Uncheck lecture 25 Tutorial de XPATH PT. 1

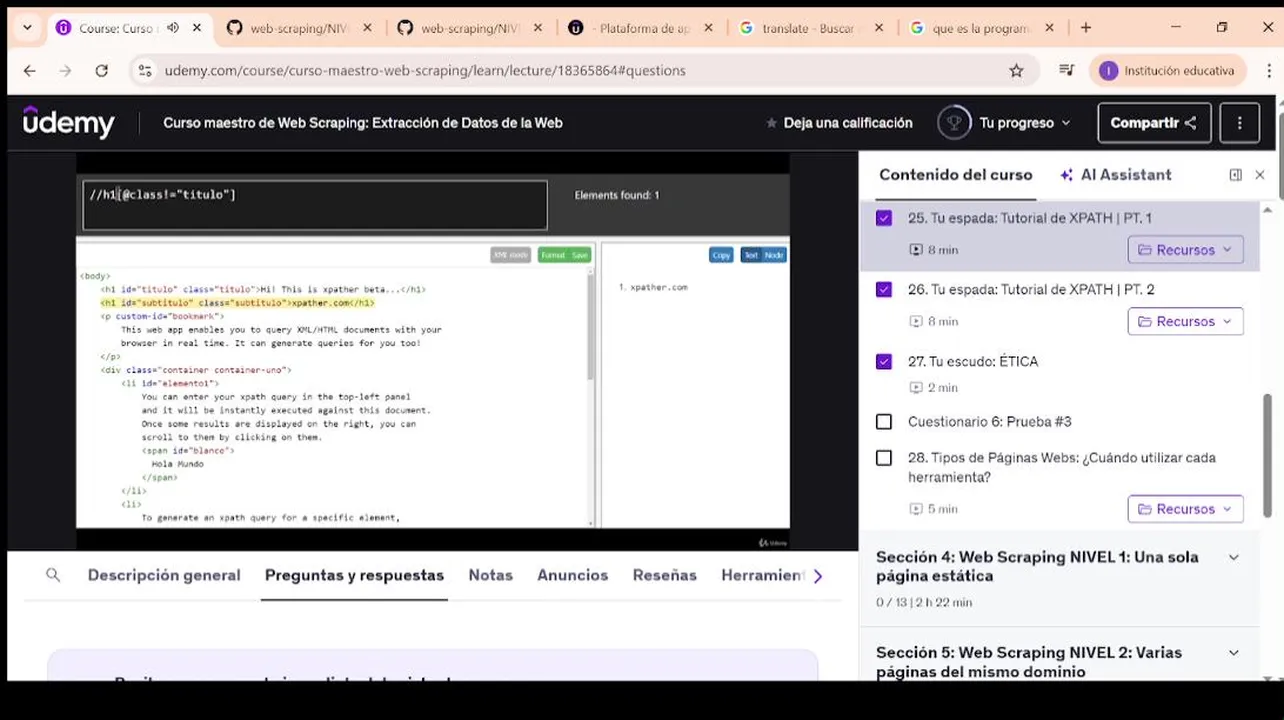[x=884, y=218]
